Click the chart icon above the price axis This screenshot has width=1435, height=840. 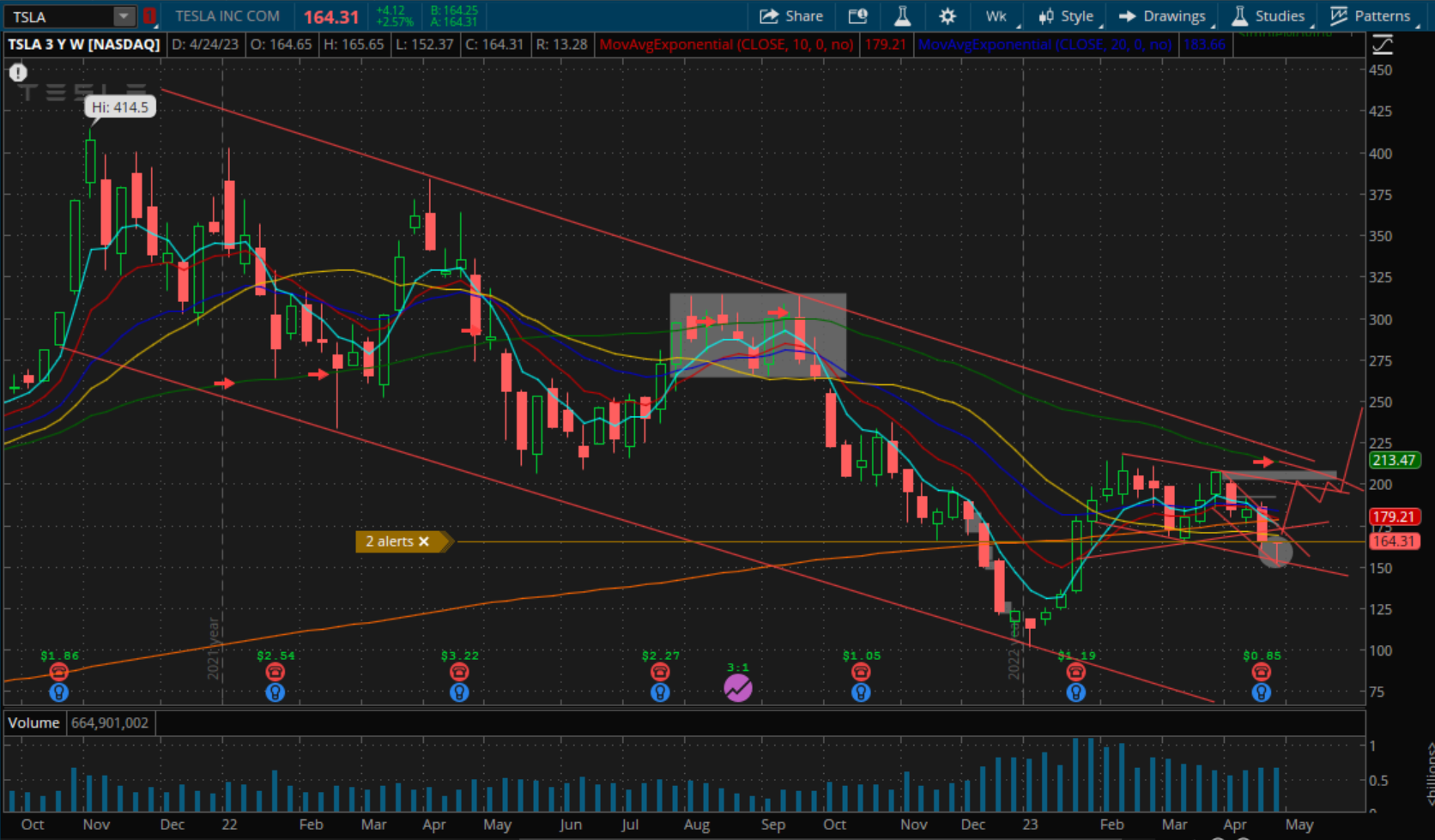1383,45
